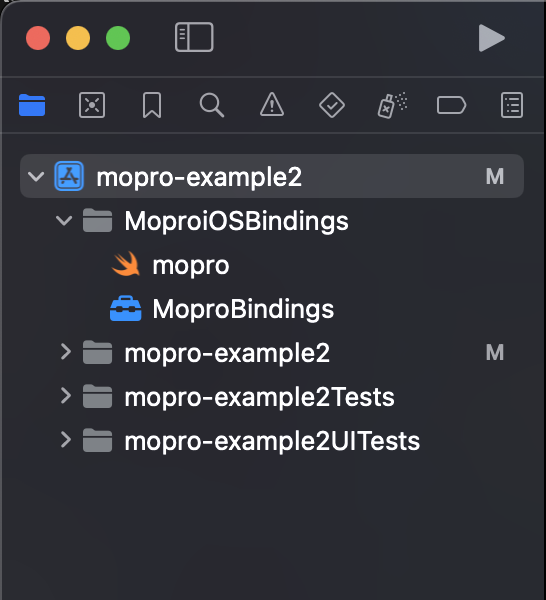Viewport: 546px width, 600px height.
Task: Click the mopro-example2UITests folder icon
Action: point(98,440)
